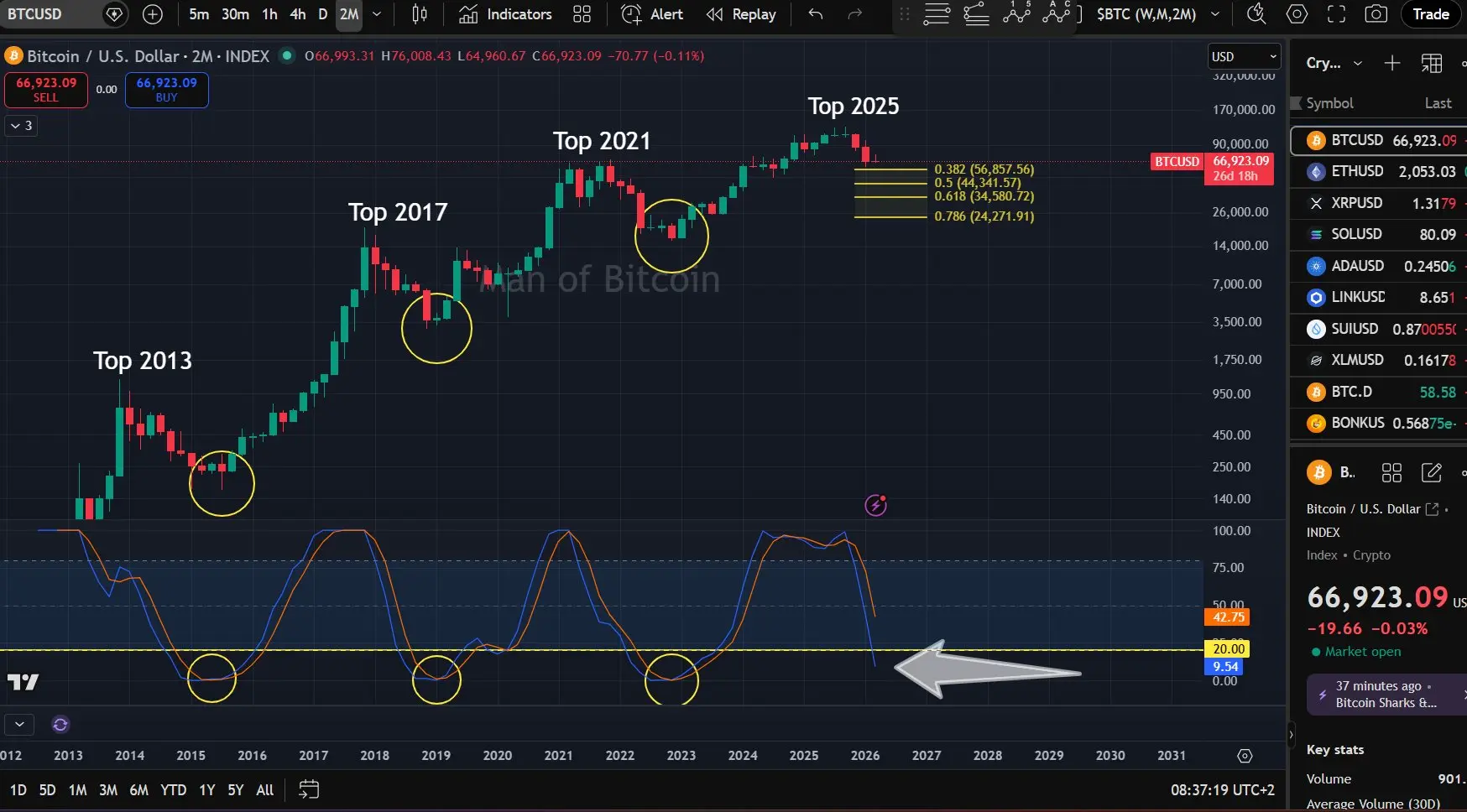Open the go to date calendar icon
This screenshot has width=1467, height=812.
[309, 789]
